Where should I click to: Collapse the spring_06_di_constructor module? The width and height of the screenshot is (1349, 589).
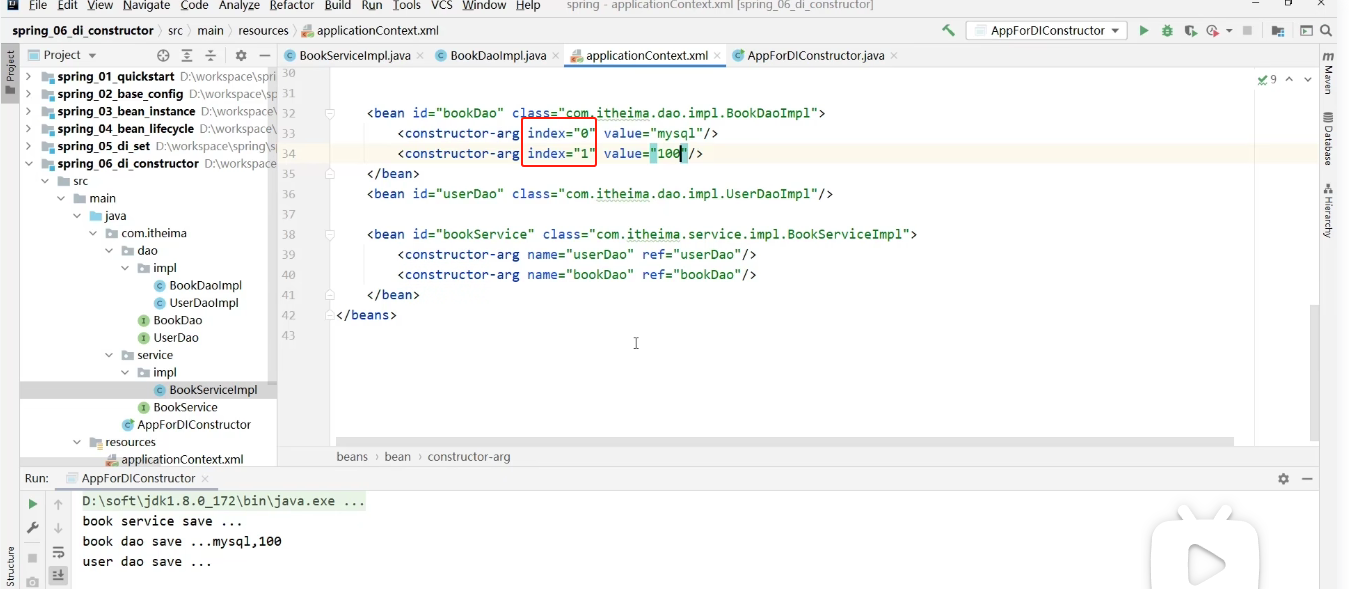tap(28, 164)
